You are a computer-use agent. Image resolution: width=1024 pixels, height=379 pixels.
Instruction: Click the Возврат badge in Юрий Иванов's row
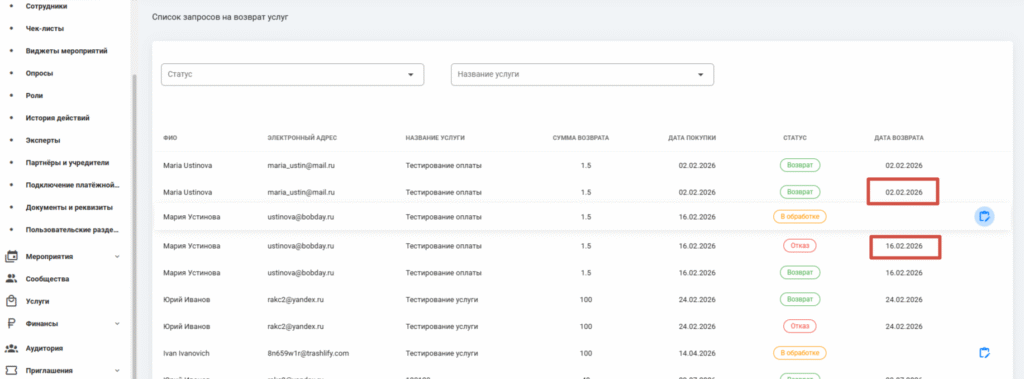(x=800, y=299)
